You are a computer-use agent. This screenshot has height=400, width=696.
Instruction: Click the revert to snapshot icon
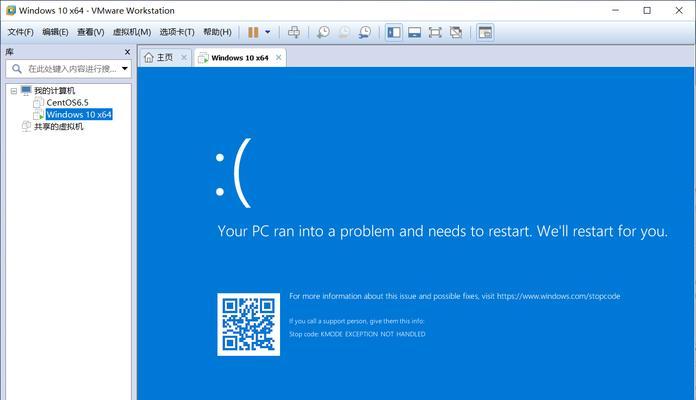pyautogui.click(x=344, y=32)
